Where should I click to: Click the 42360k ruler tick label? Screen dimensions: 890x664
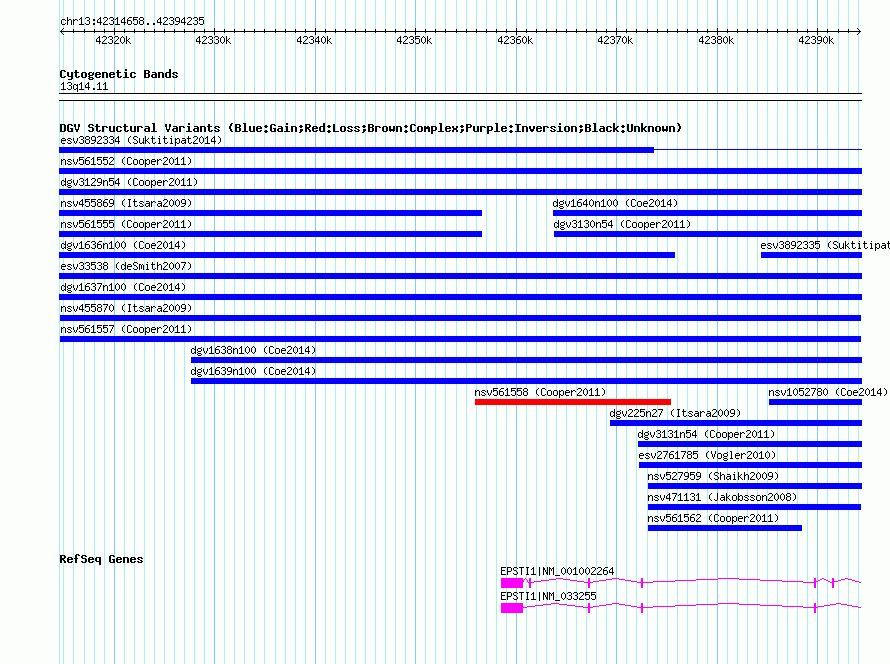[x=515, y=40]
